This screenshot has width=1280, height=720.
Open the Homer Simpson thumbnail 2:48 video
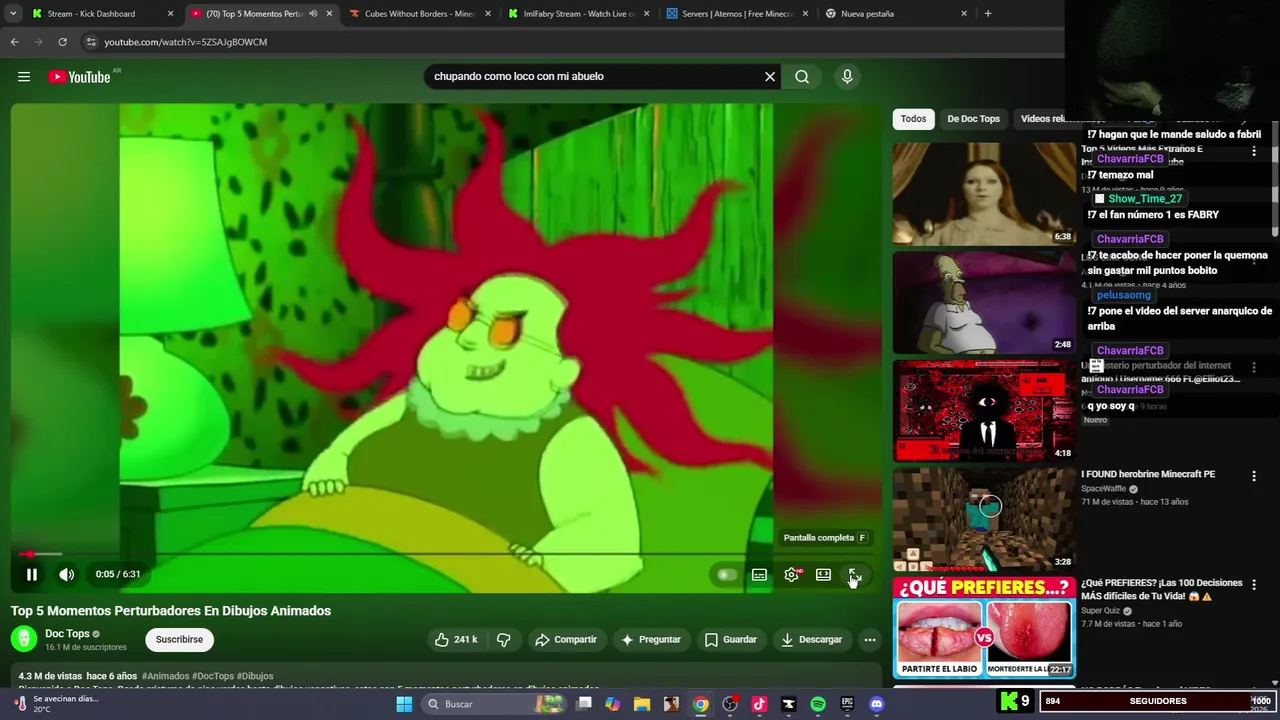(x=984, y=302)
